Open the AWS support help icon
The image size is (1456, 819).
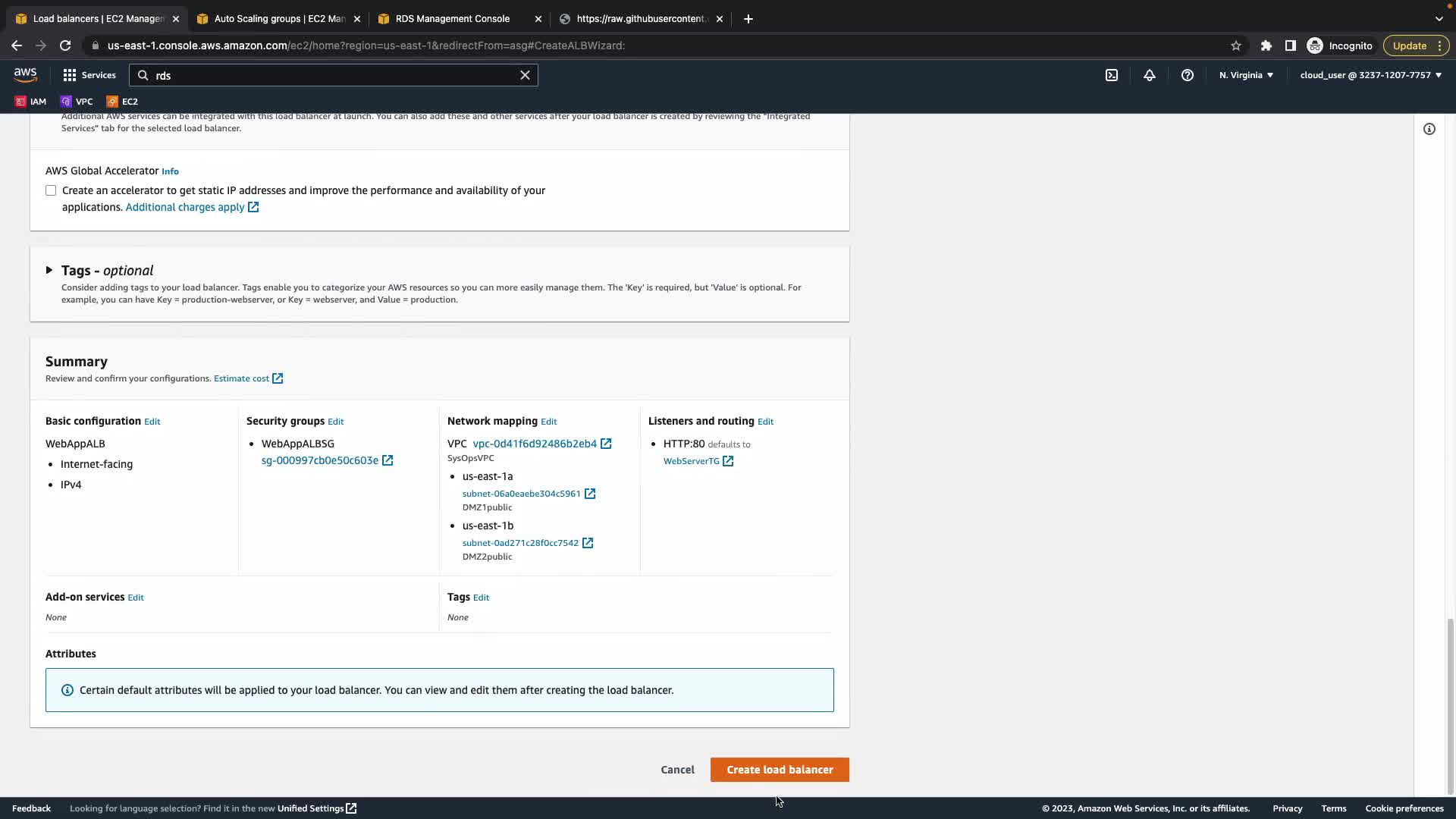pos(1188,75)
